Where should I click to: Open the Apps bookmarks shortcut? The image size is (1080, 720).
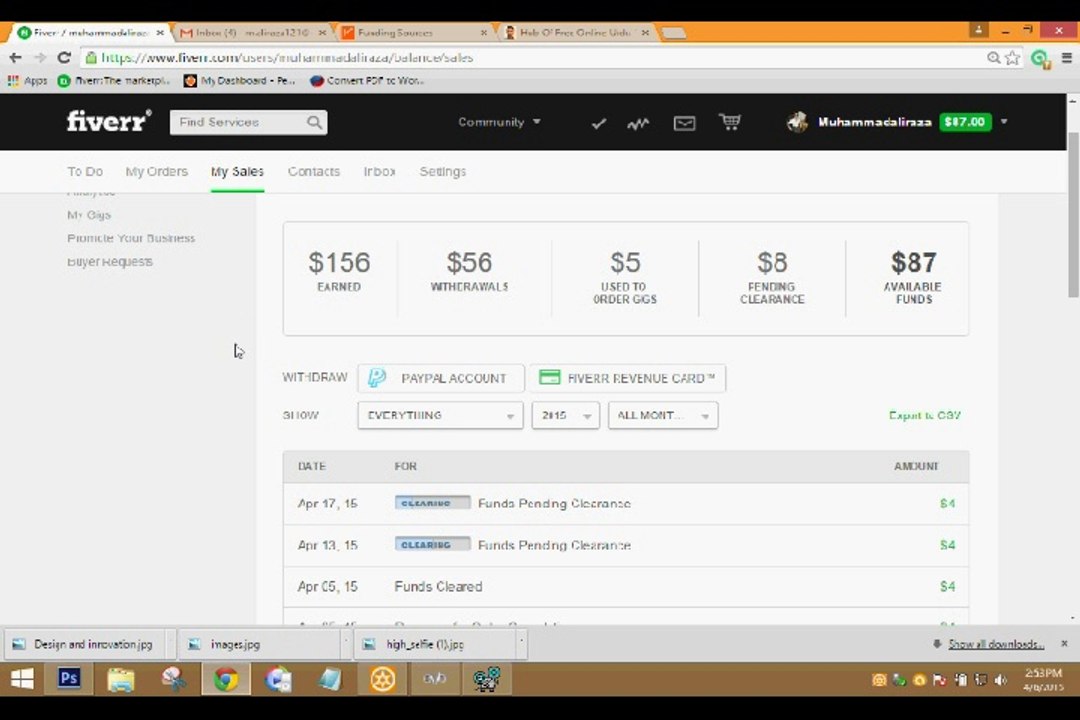pos(27,81)
